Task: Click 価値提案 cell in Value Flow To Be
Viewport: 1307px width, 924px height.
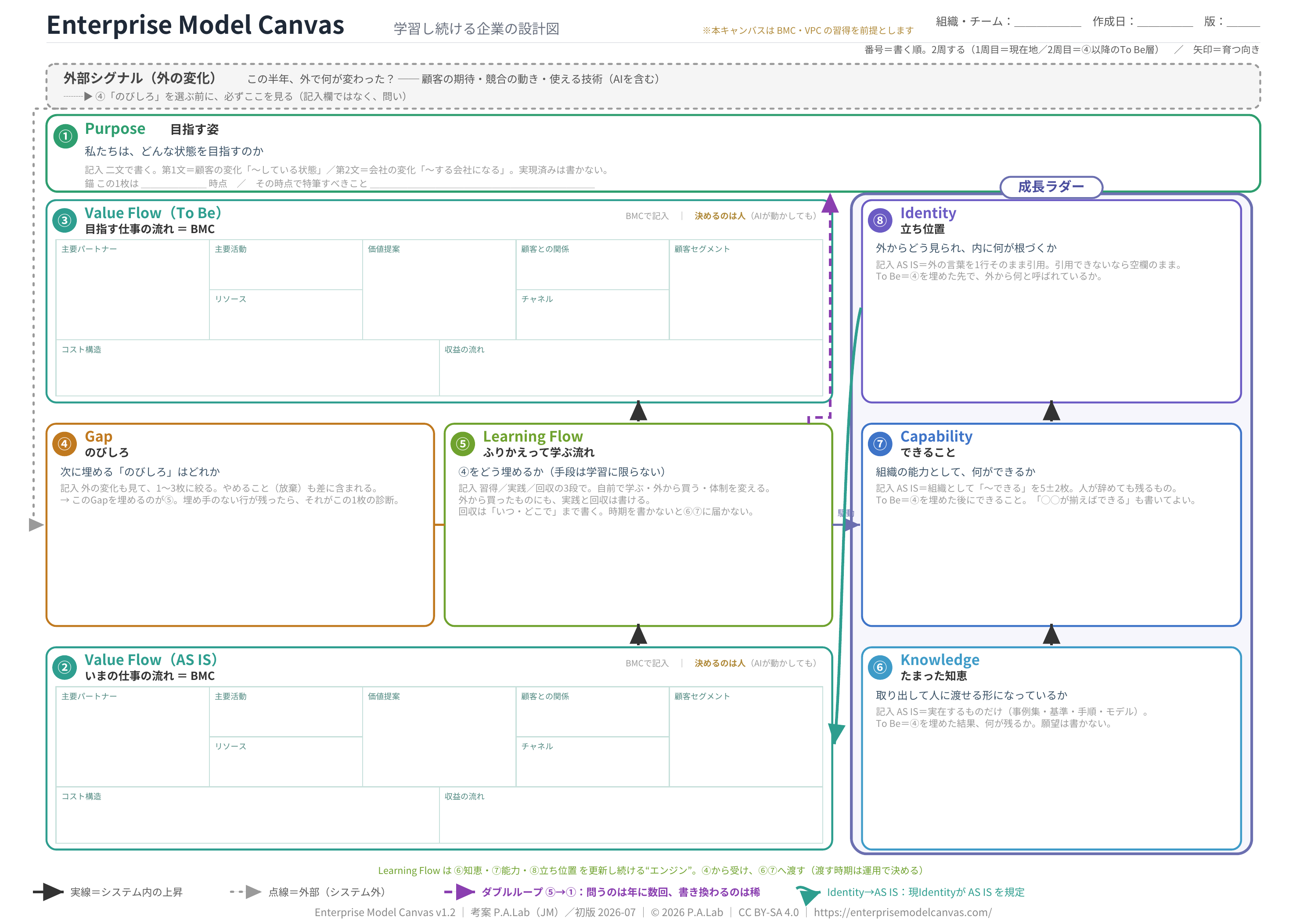Action: pyautogui.click(x=439, y=290)
